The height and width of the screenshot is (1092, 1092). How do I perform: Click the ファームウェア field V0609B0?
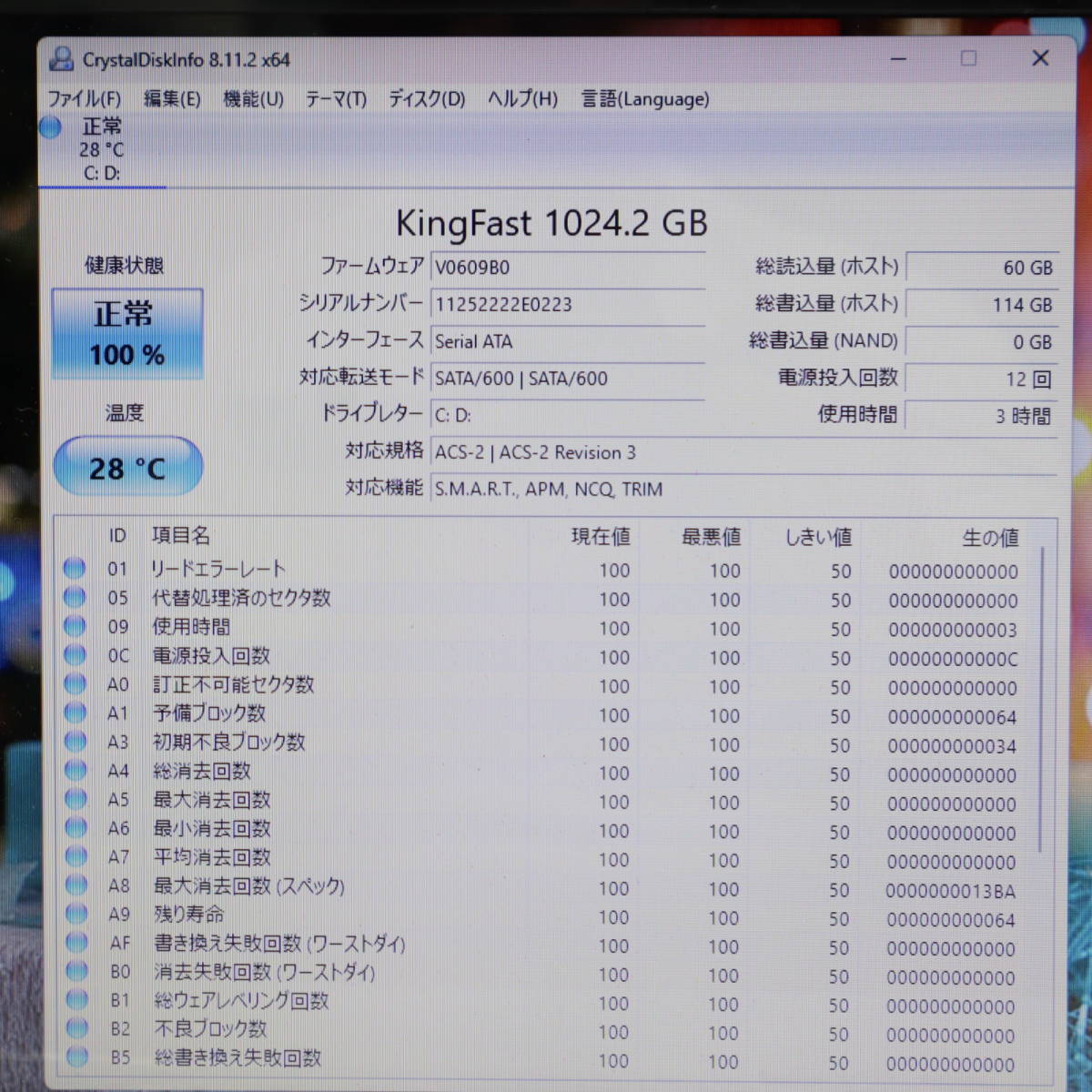click(567, 268)
